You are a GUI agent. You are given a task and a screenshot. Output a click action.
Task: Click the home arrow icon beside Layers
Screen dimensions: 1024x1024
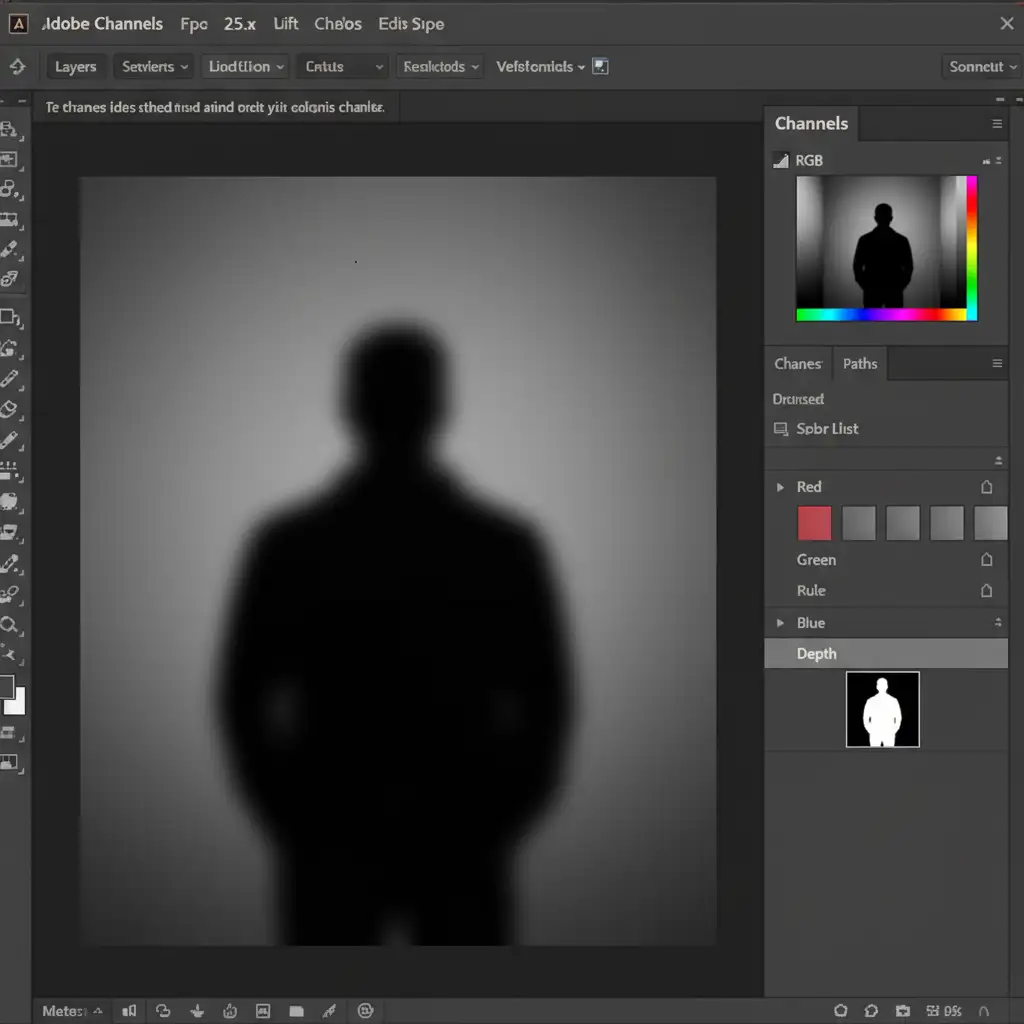17,67
